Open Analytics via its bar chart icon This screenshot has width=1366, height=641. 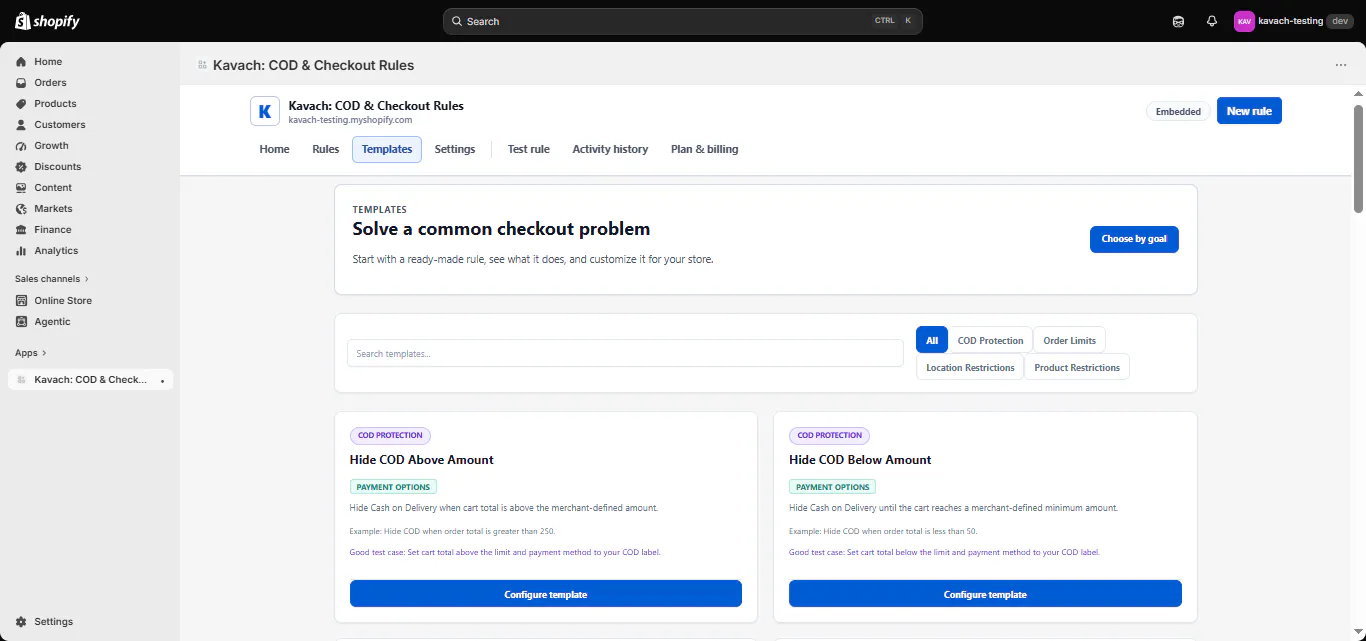pyautogui.click(x=21, y=251)
